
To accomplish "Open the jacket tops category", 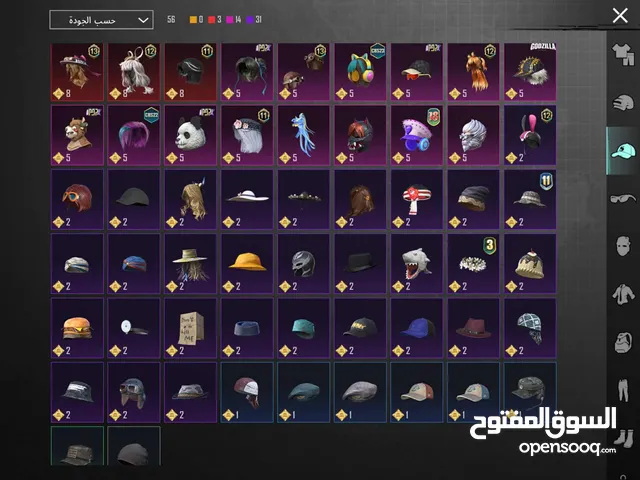I will click(x=623, y=294).
